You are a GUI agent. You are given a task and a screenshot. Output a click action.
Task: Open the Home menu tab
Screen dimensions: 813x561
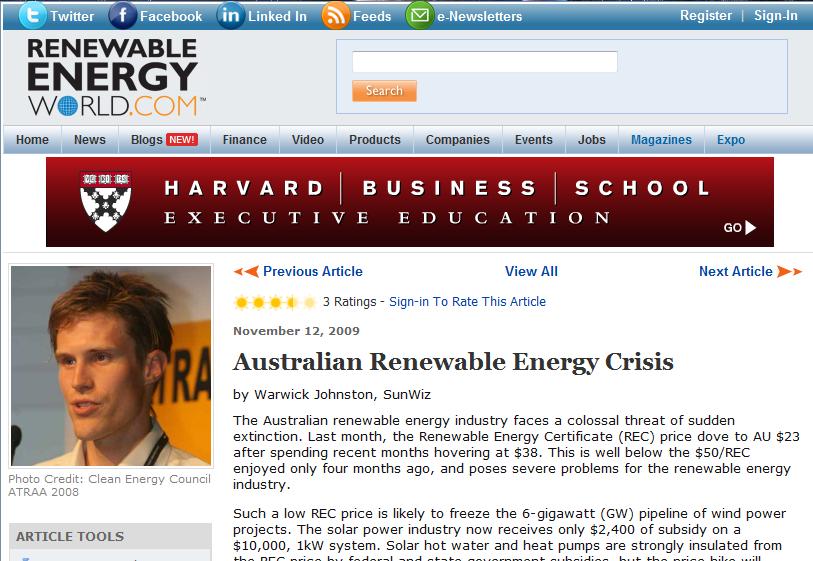32,139
